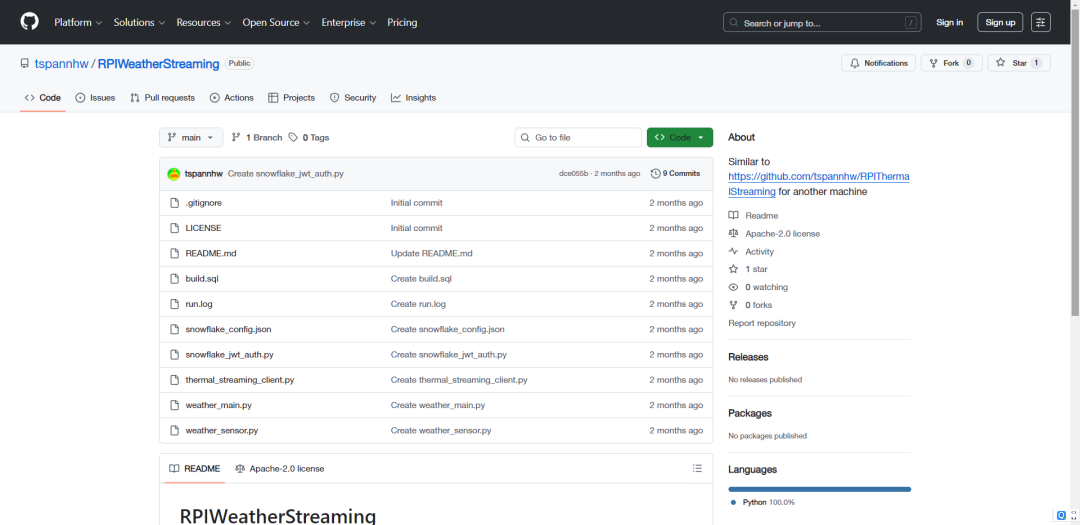1080x525 pixels.
Task: Open snowflake_jwt_auth.py file in list
Action: tap(229, 355)
